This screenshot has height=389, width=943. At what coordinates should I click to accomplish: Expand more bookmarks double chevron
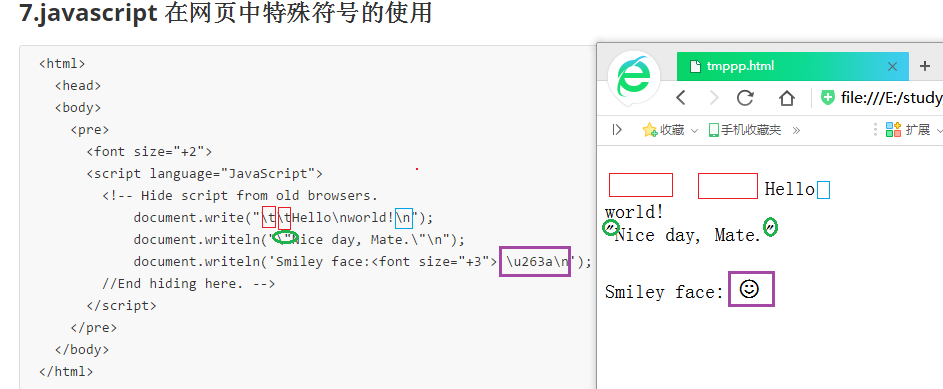[796, 130]
